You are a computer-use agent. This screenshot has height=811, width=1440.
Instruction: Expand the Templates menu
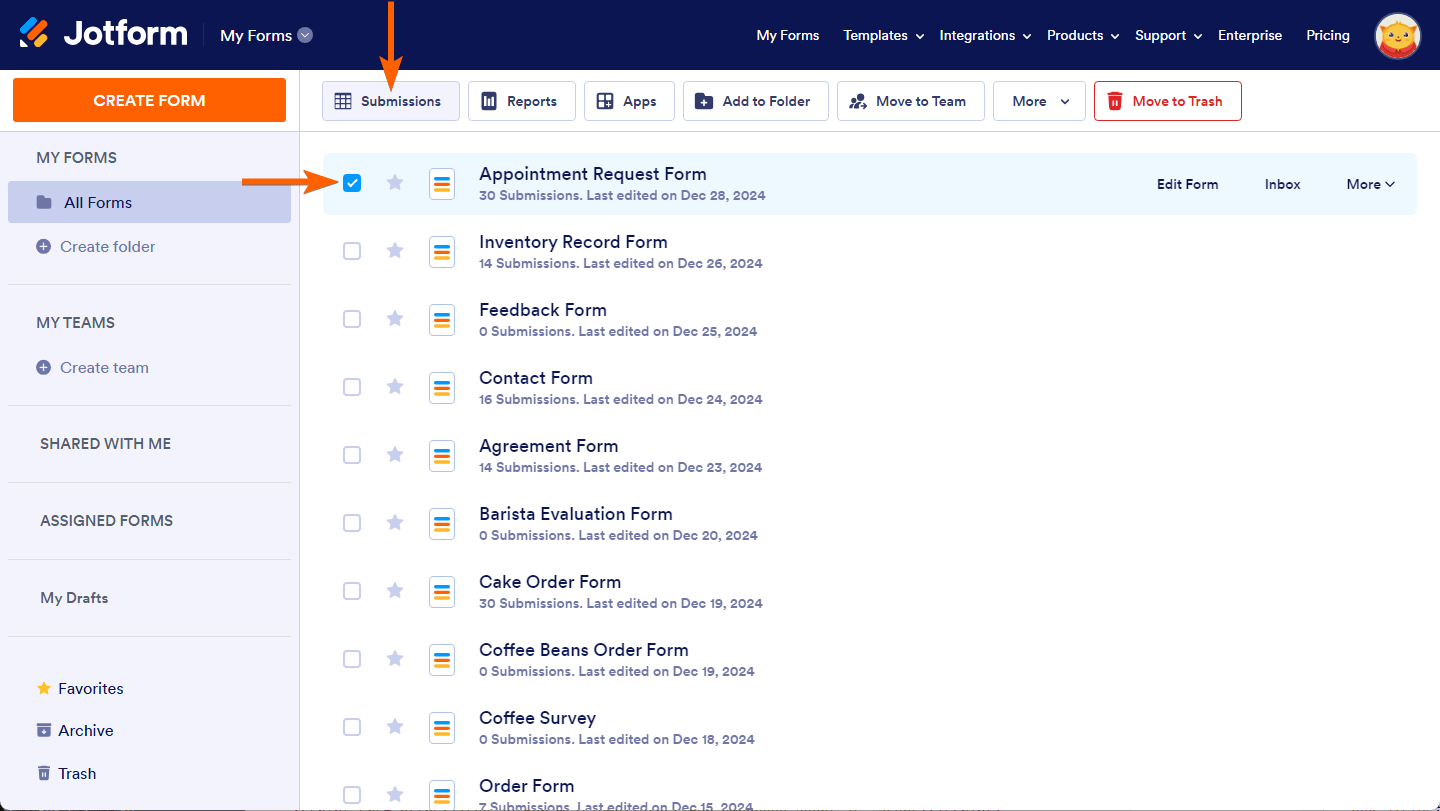(x=883, y=35)
